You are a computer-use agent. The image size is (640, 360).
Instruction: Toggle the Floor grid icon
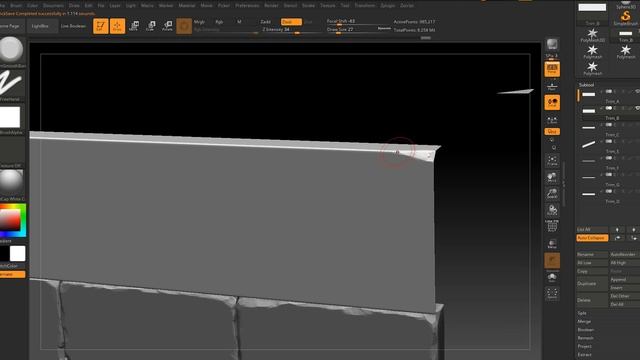click(x=552, y=86)
